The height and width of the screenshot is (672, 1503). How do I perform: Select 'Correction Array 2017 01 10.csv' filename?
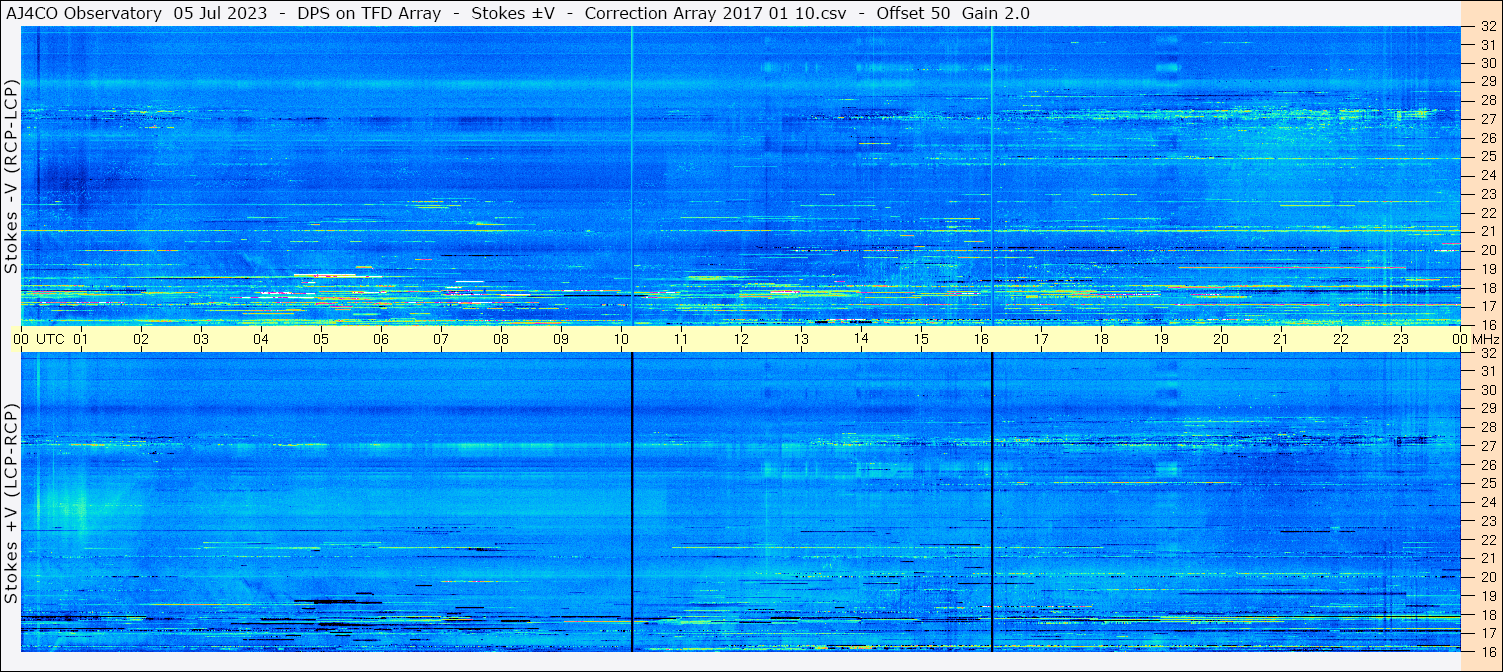716,13
